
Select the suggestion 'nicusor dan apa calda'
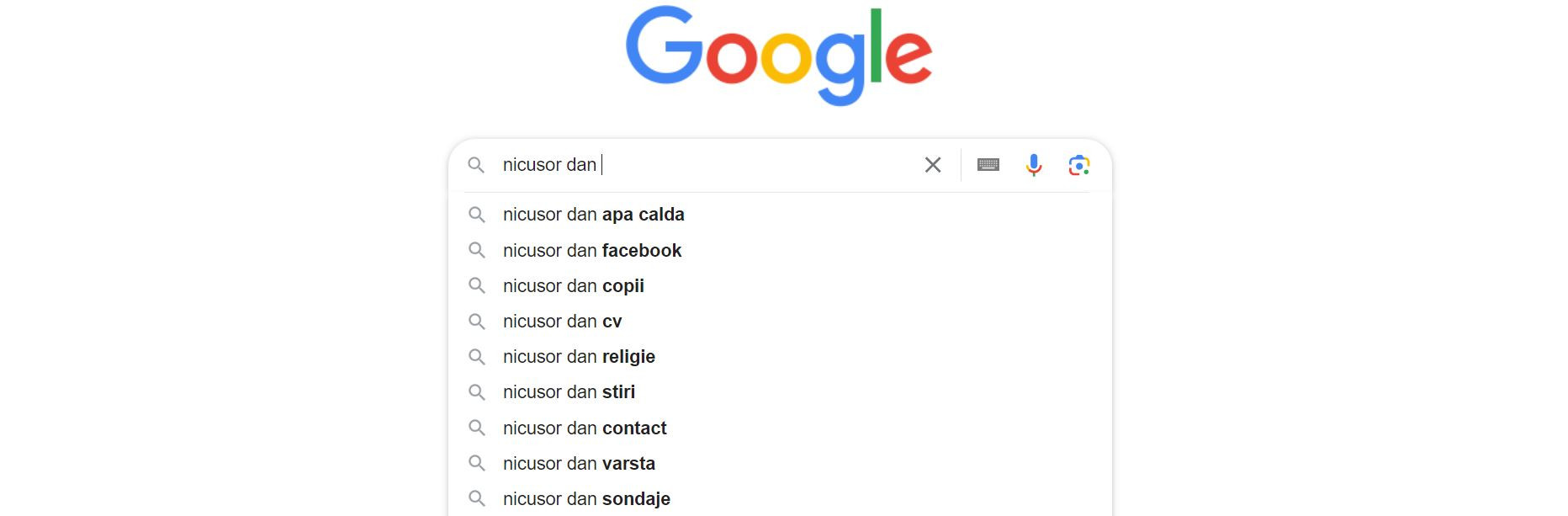click(593, 215)
